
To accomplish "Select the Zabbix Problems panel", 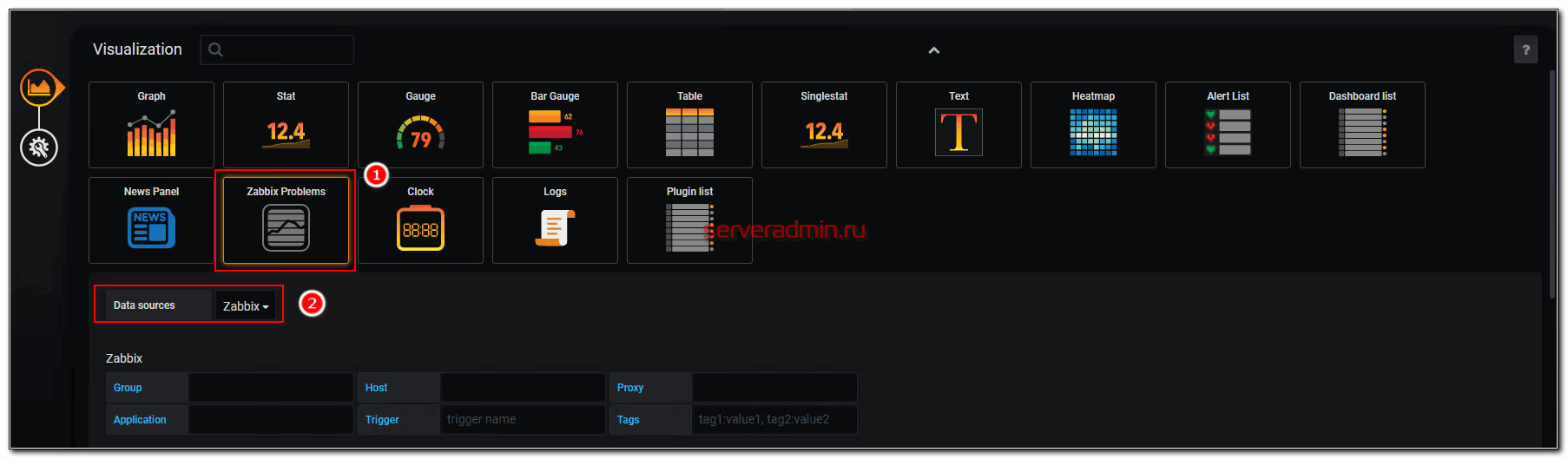I will 286,220.
